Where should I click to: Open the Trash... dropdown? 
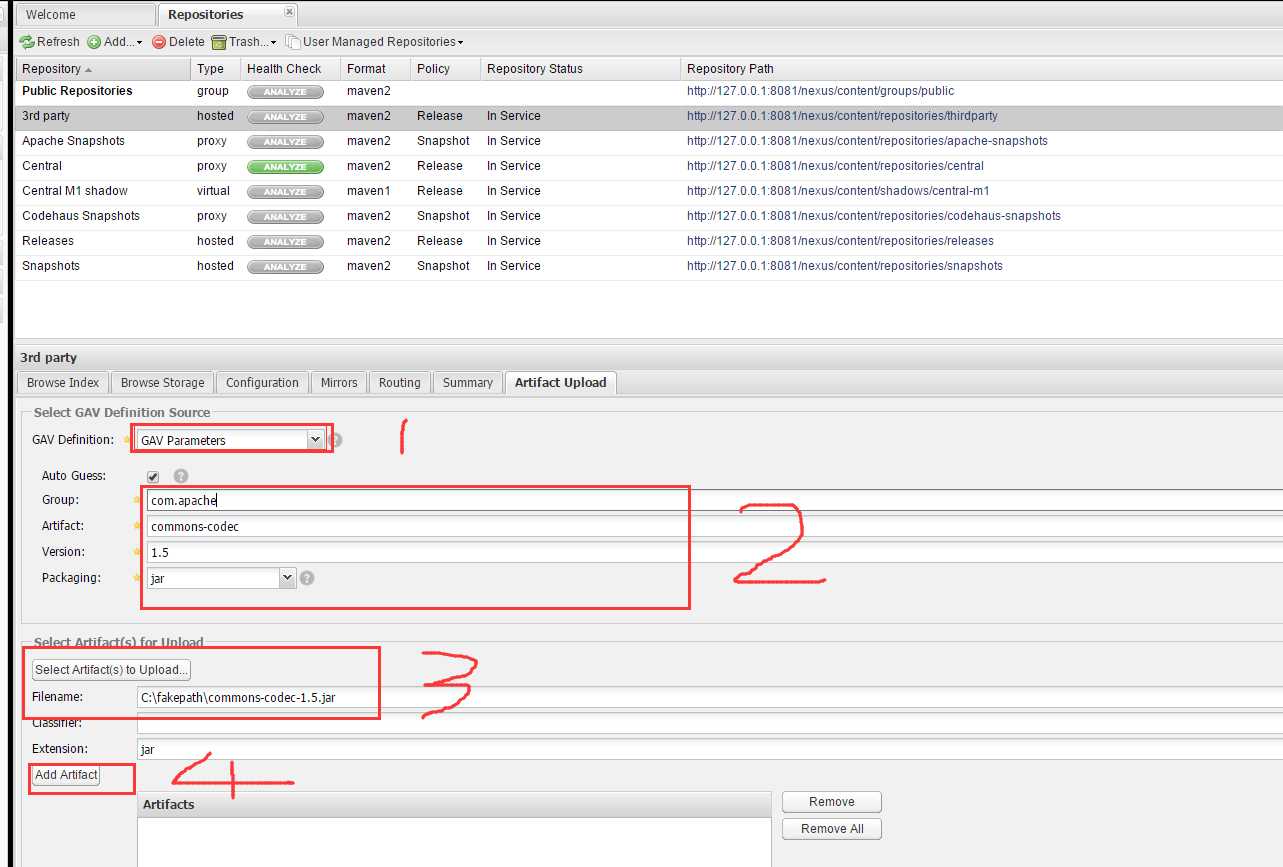click(x=243, y=42)
